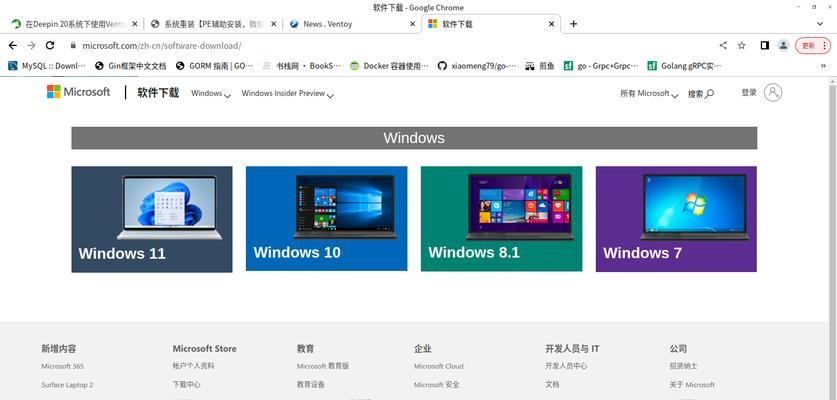The width and height of the screenshot is (837, 400).
Task: Minimize the Chrome window
Action: tap(799, 7)
